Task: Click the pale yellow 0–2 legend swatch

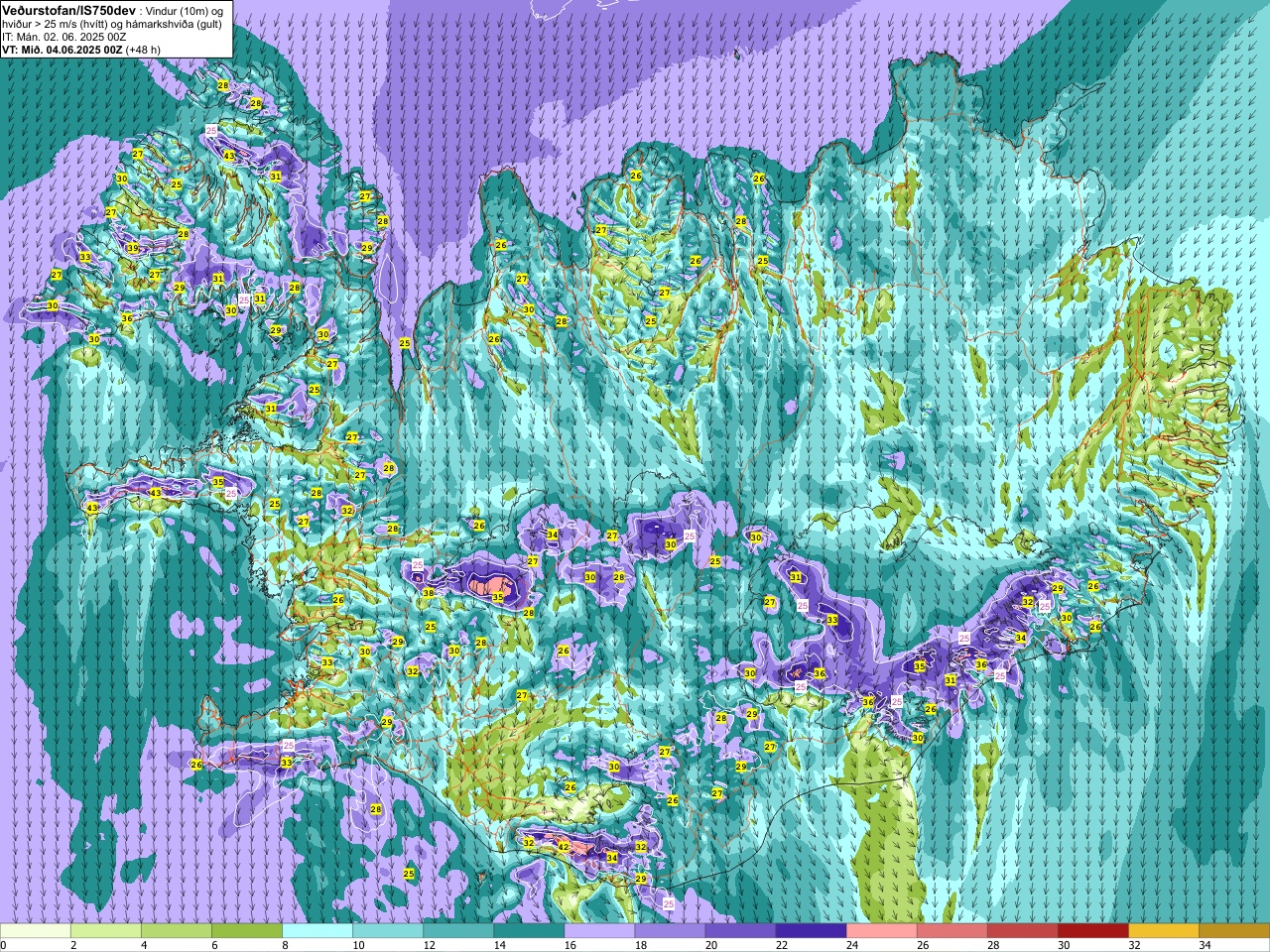Action: [36, 931]
